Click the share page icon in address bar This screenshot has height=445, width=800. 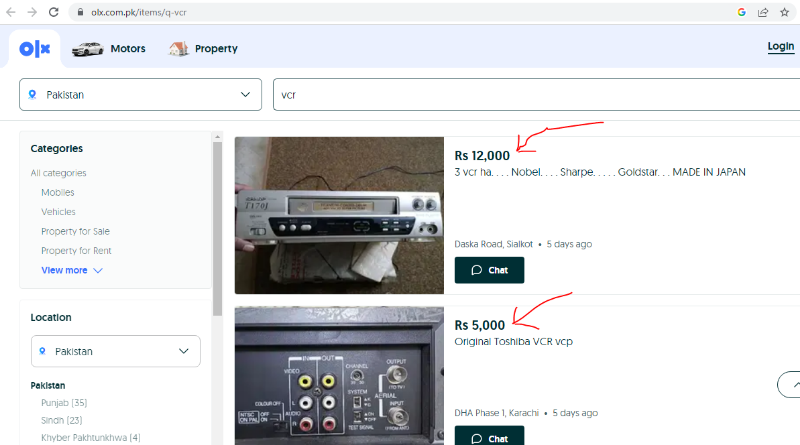(763, 12)
